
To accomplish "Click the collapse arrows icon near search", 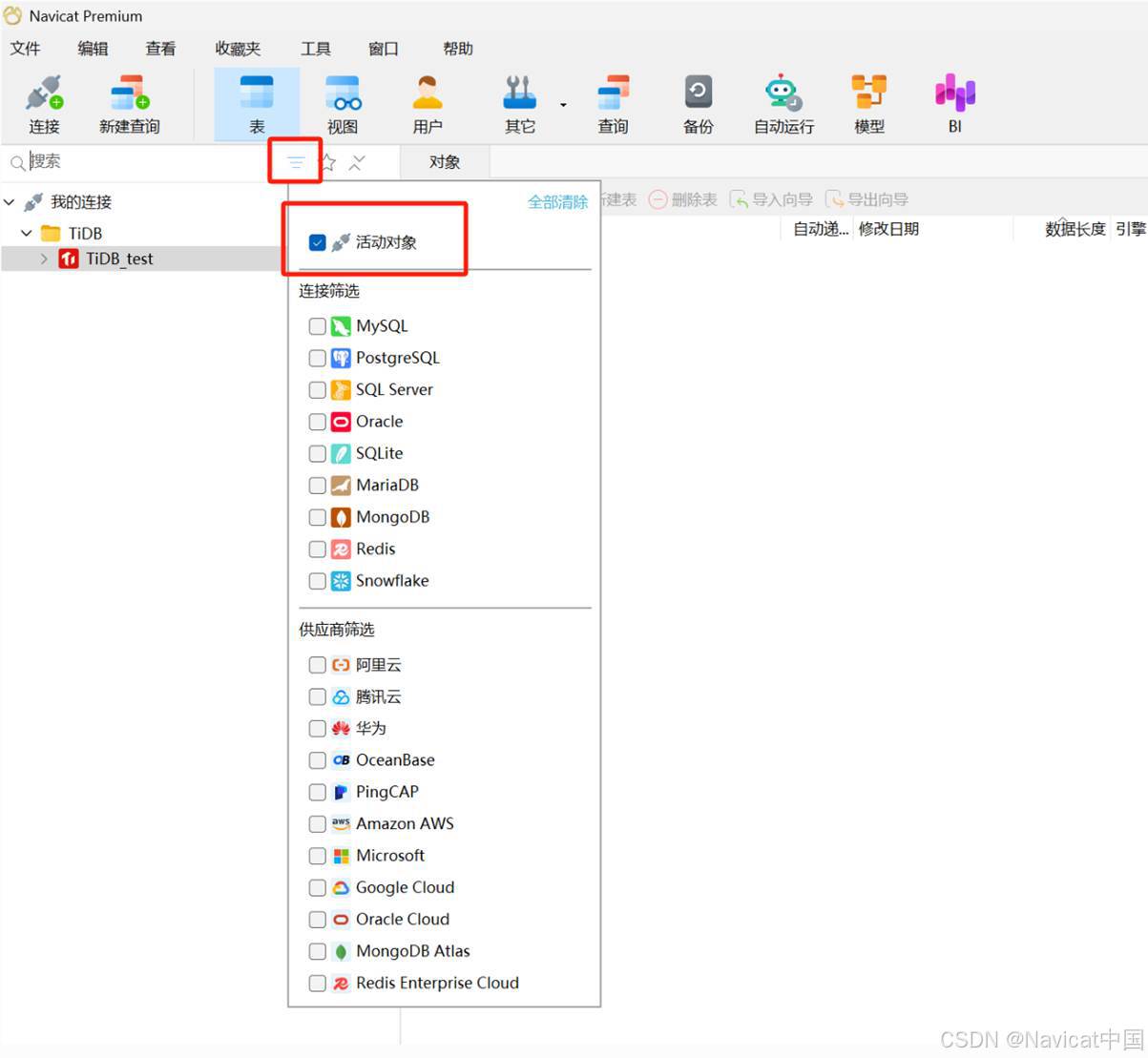I will point(357,162).
